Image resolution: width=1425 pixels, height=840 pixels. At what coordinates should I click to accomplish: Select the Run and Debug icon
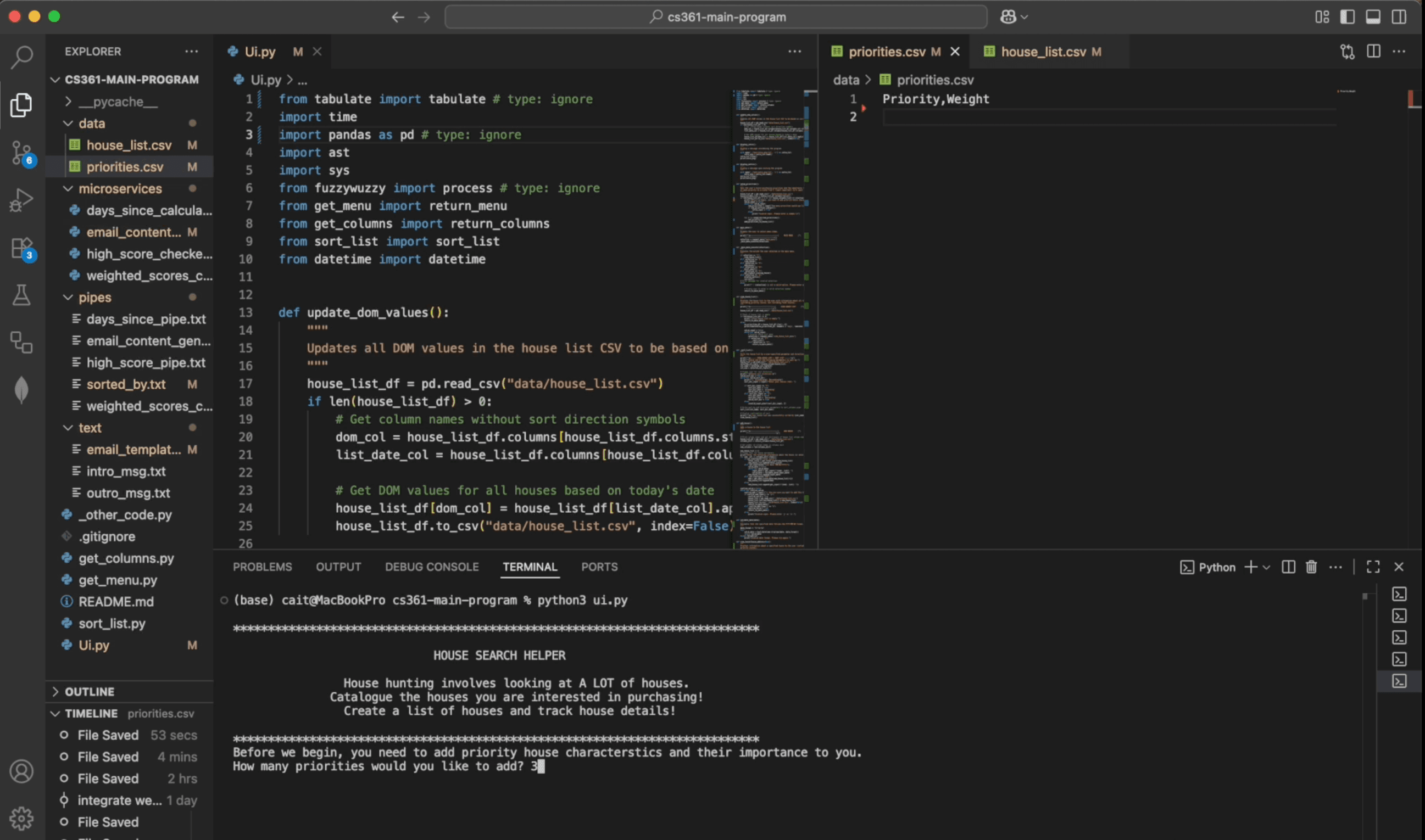coord(21,199)
